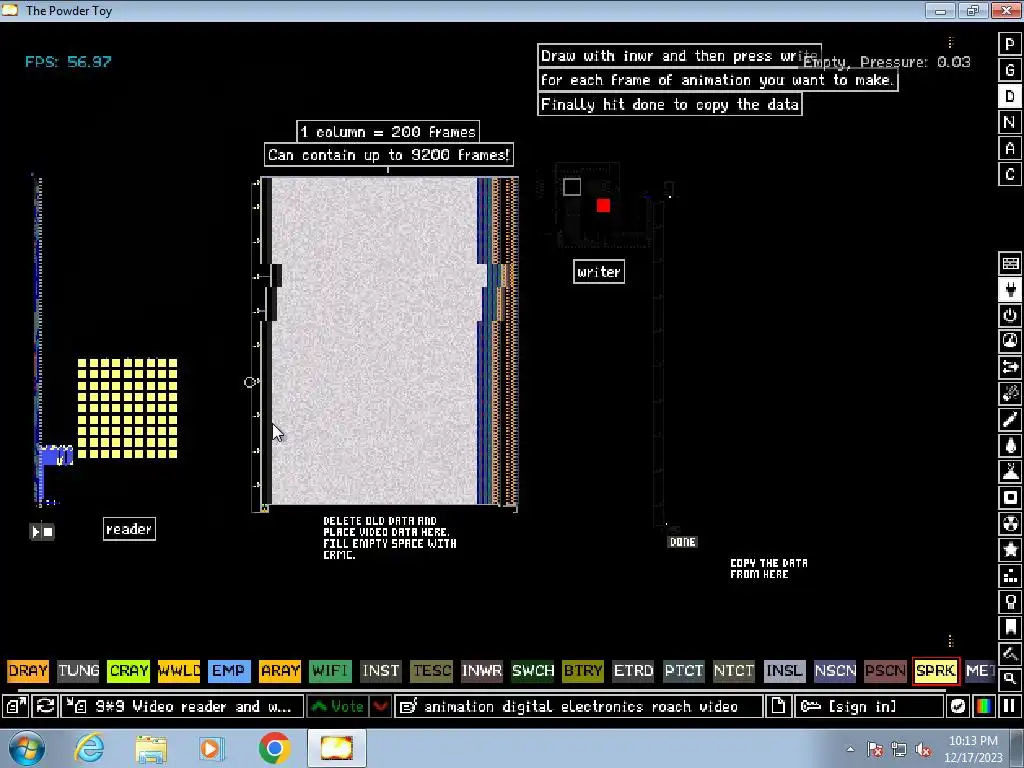Toggle the D decorations quick option

[x=1010, y=97]
